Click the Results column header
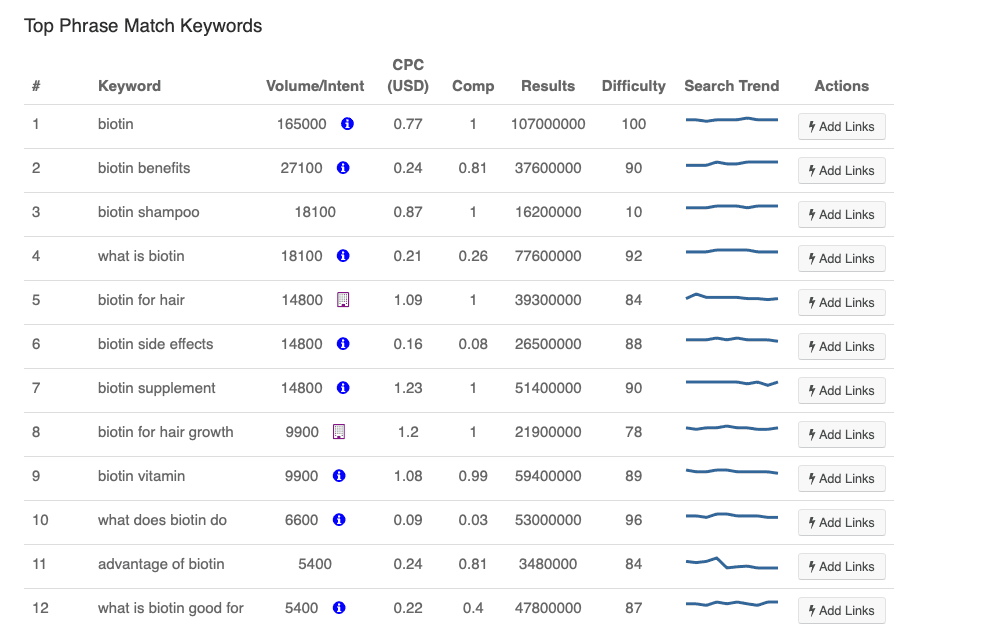 pos(548,86)
